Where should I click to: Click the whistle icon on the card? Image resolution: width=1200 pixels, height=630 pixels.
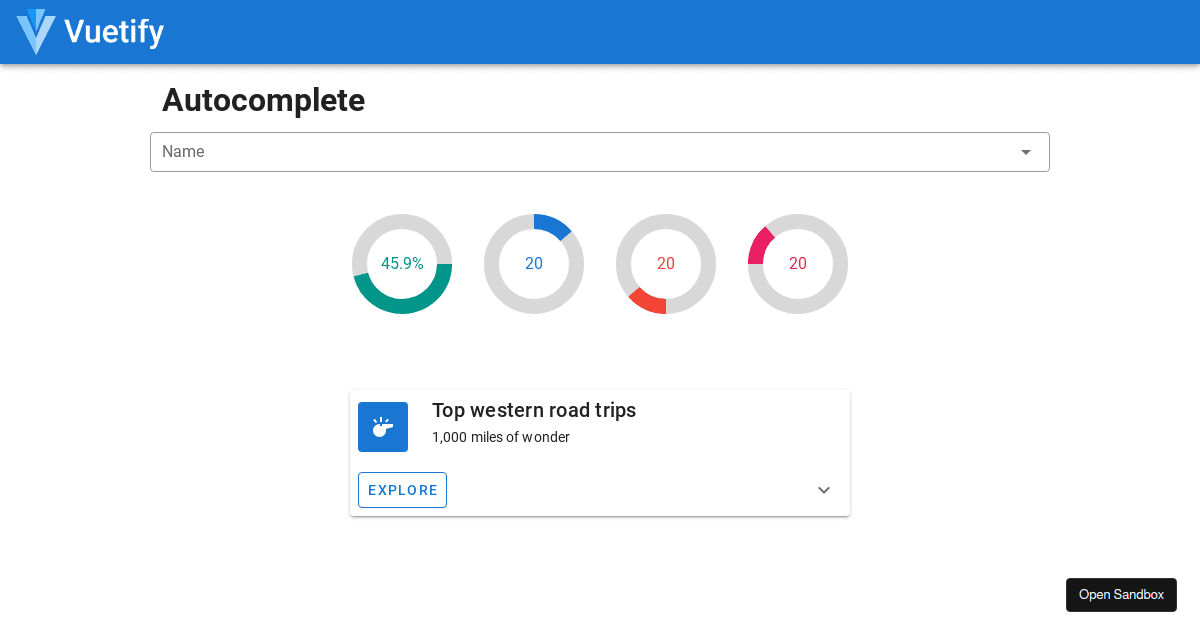coord(383,427)
